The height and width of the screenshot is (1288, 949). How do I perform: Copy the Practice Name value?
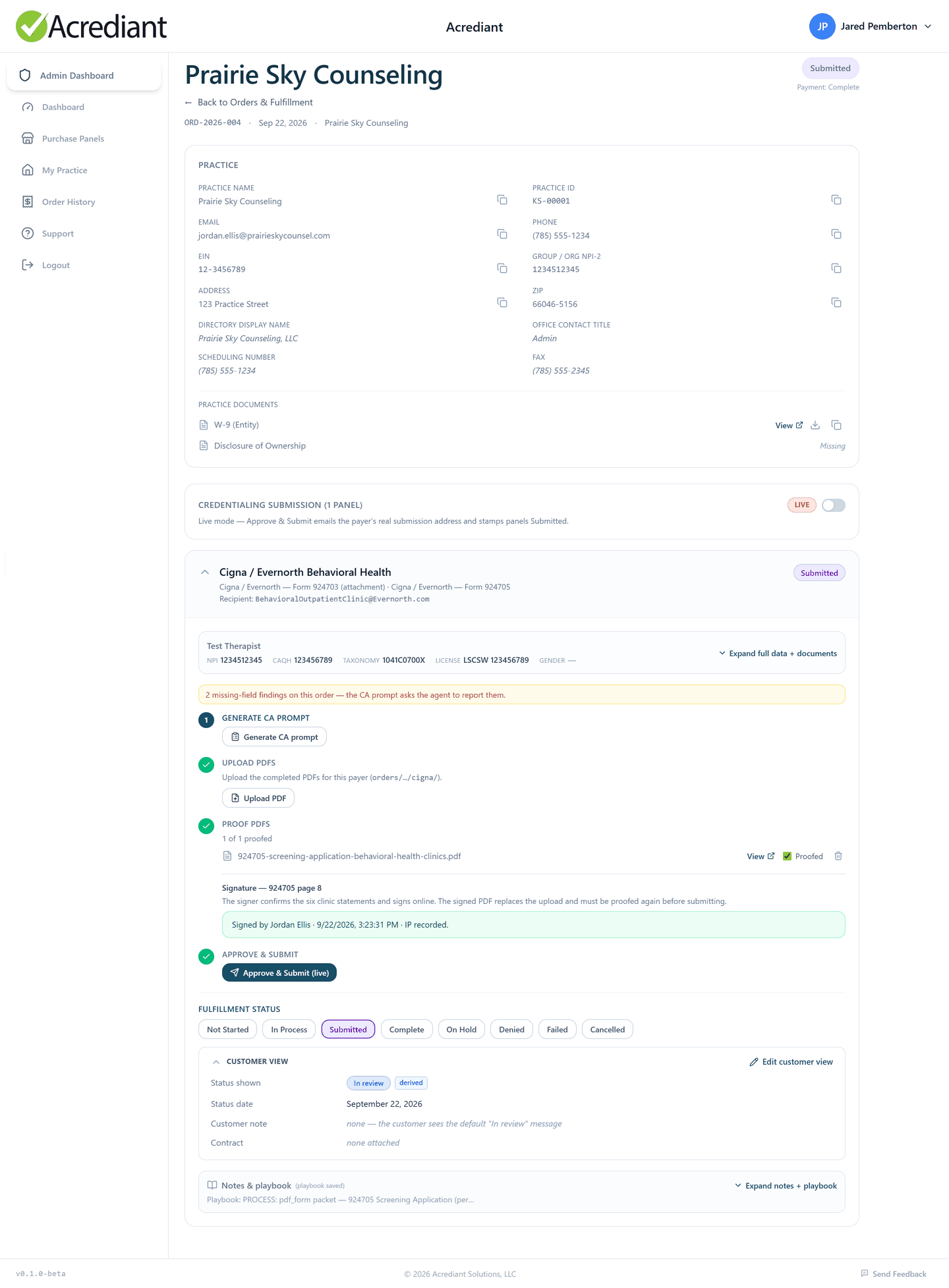[502, 200]
